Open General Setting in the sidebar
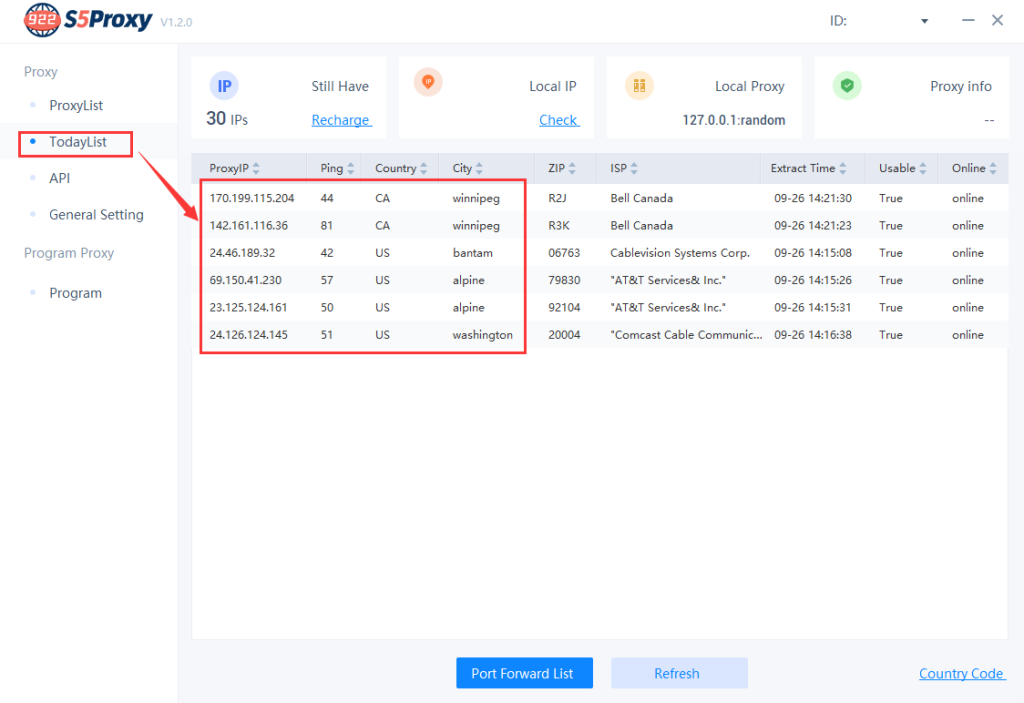 pyautogui.click(x=96, y=214)
